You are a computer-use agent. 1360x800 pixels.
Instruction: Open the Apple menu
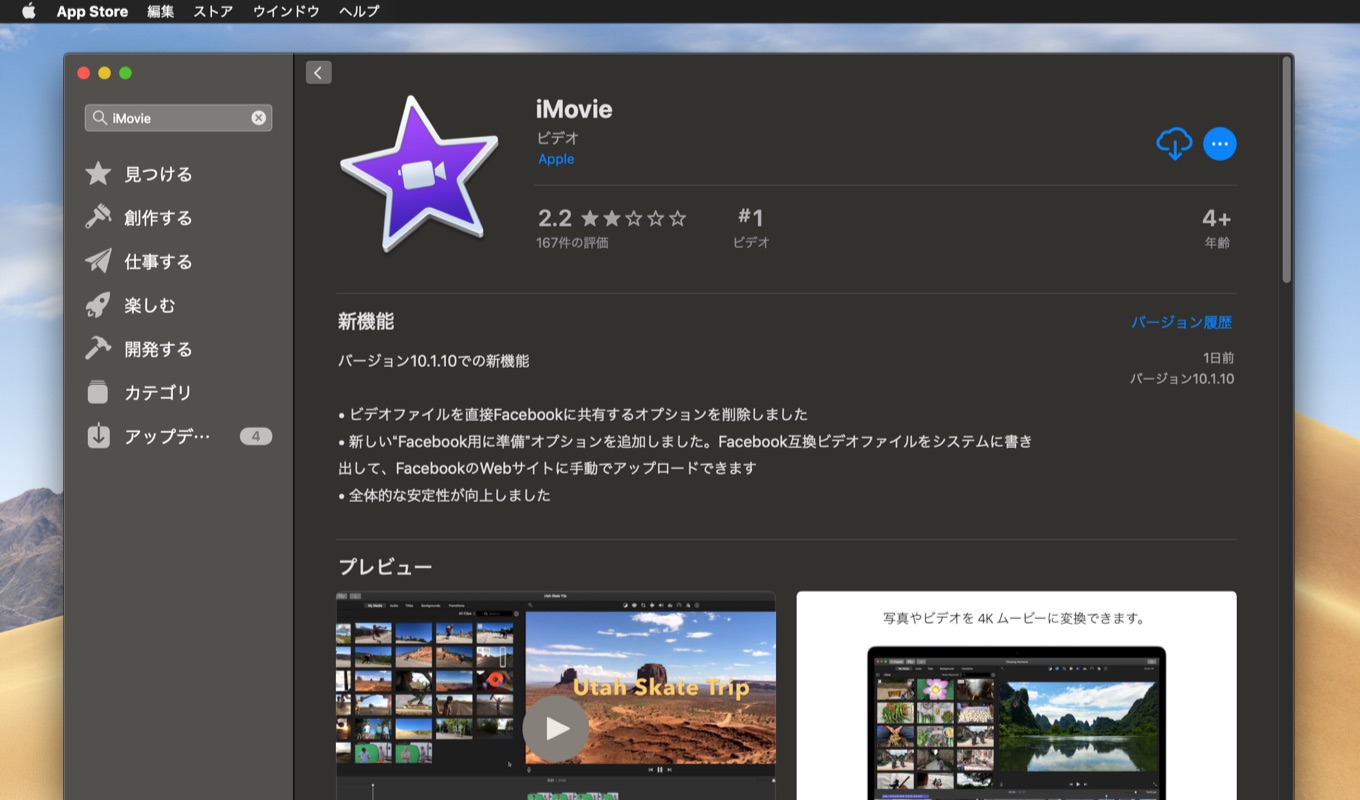(28, 11)
